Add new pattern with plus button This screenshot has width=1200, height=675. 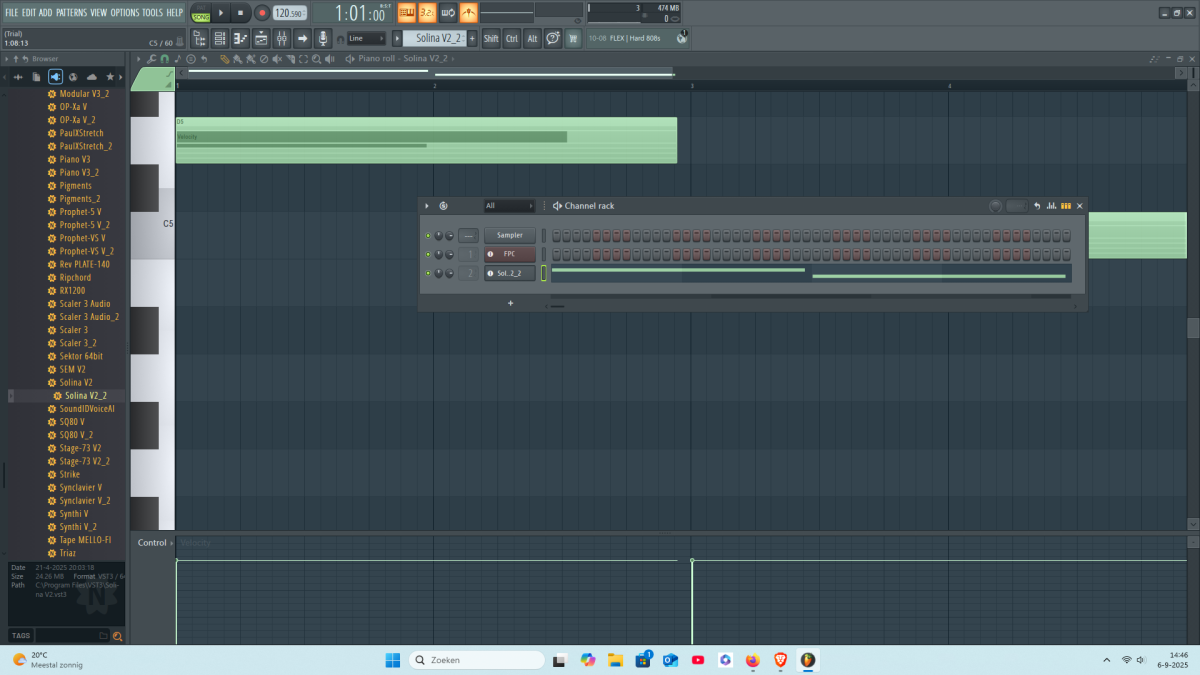[472, 38]
